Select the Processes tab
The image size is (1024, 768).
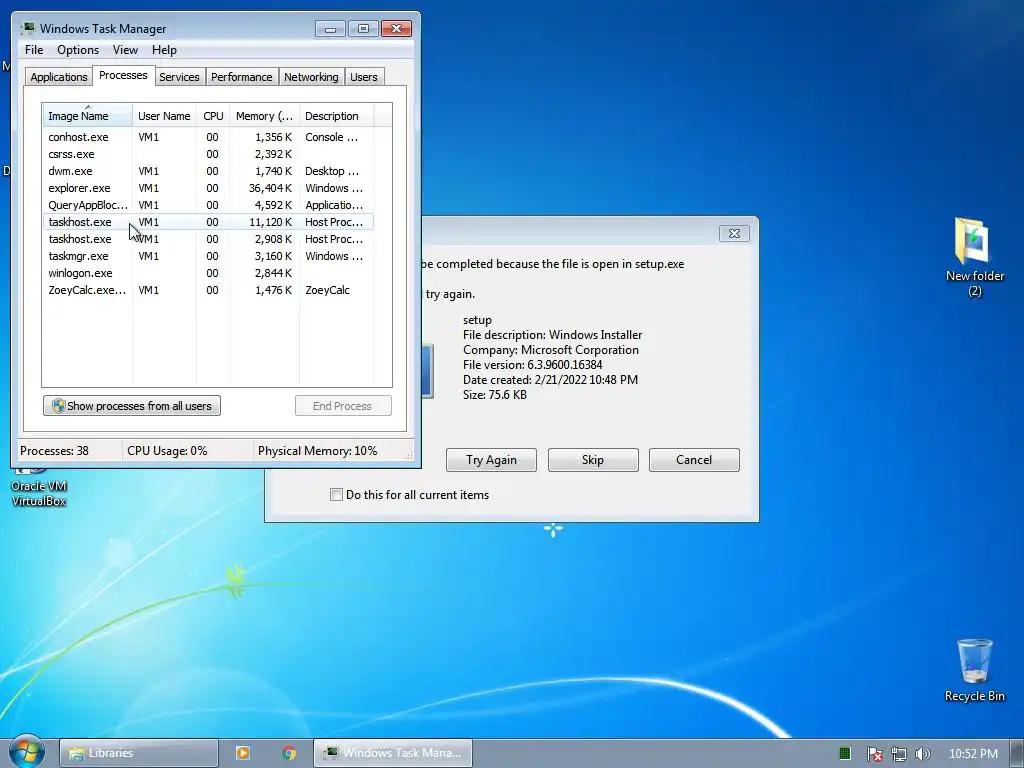123,75
